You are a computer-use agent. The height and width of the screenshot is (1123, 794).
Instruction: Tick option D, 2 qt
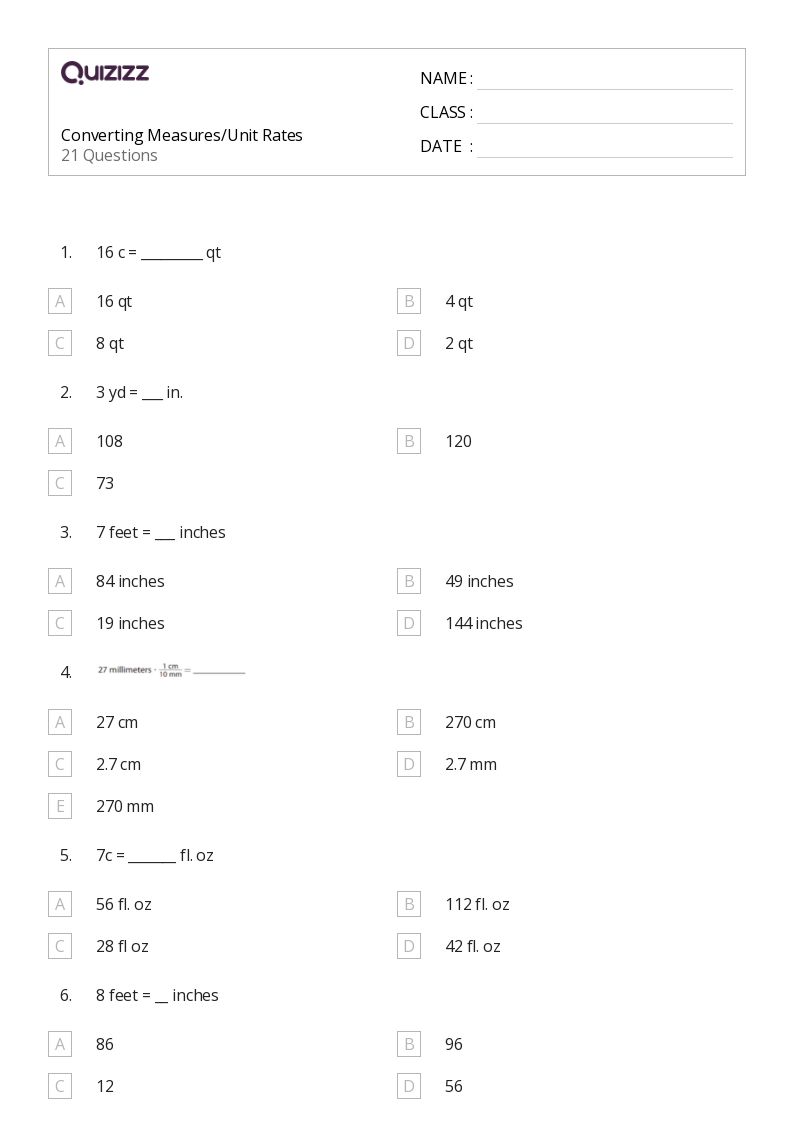click(409, 343)
